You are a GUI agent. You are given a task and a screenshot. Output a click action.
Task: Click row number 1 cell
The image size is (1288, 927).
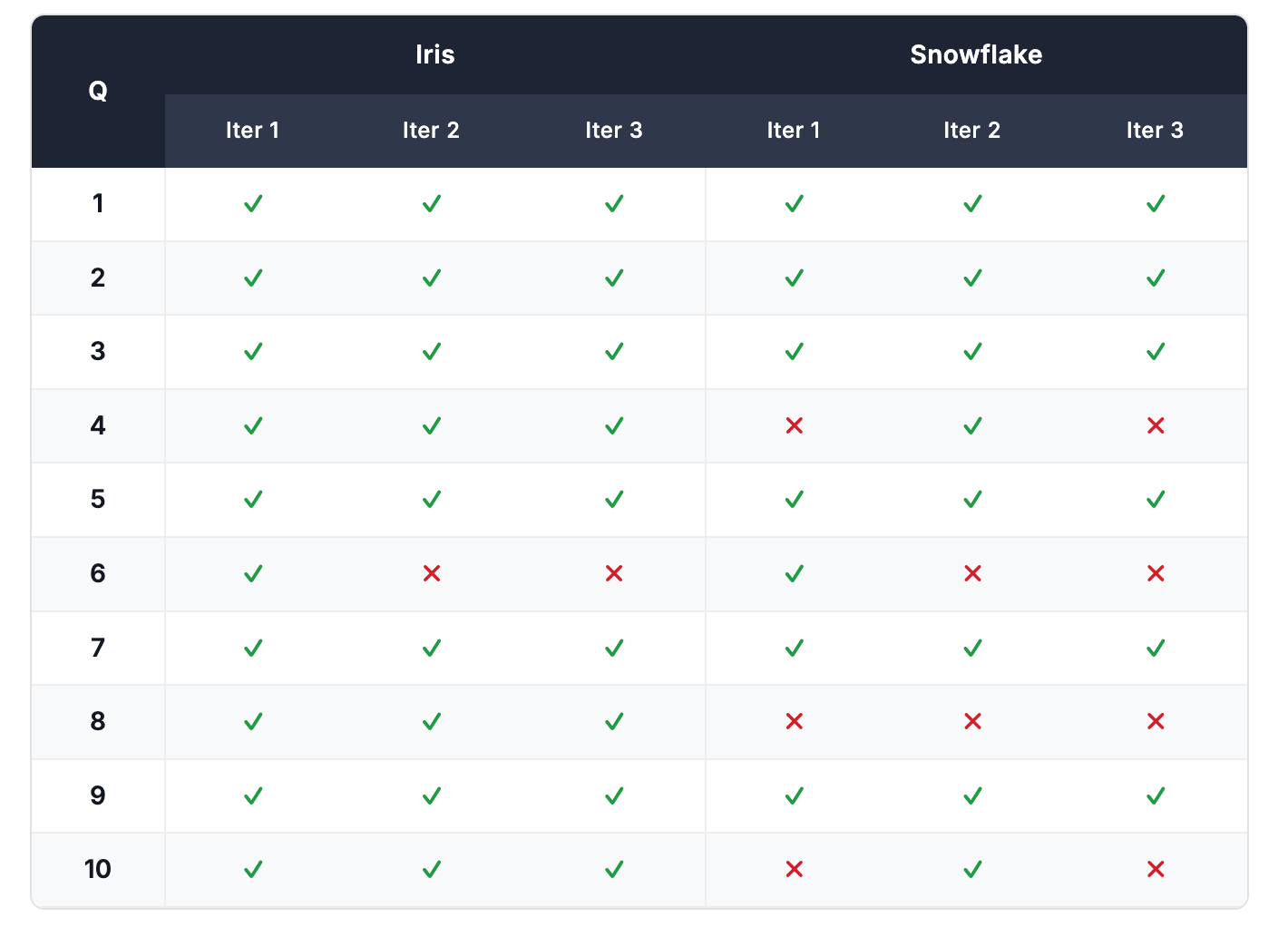coord(98,204)
